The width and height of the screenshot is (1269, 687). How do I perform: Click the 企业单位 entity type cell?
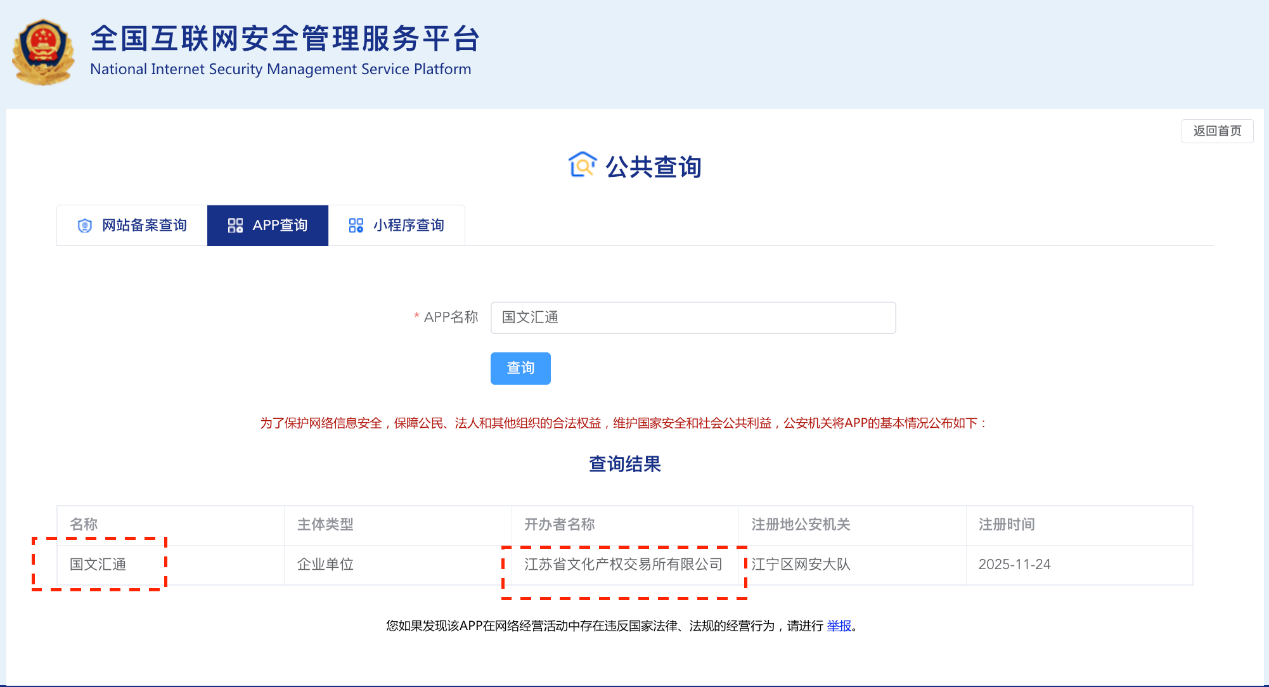click(327, 564)
